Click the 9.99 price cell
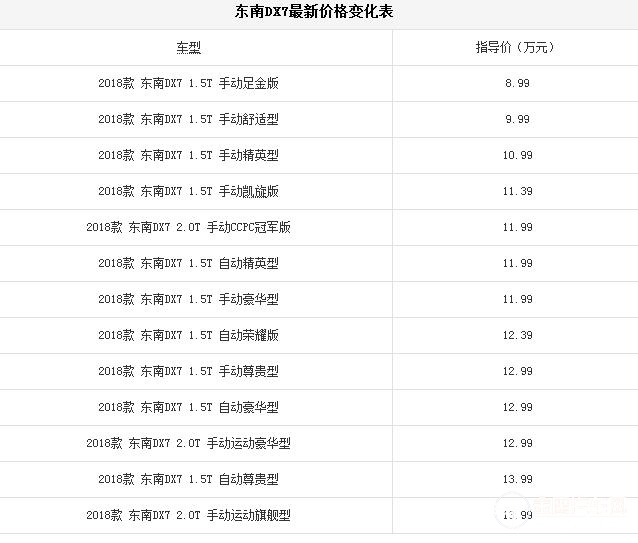 [x=517, y=119]
